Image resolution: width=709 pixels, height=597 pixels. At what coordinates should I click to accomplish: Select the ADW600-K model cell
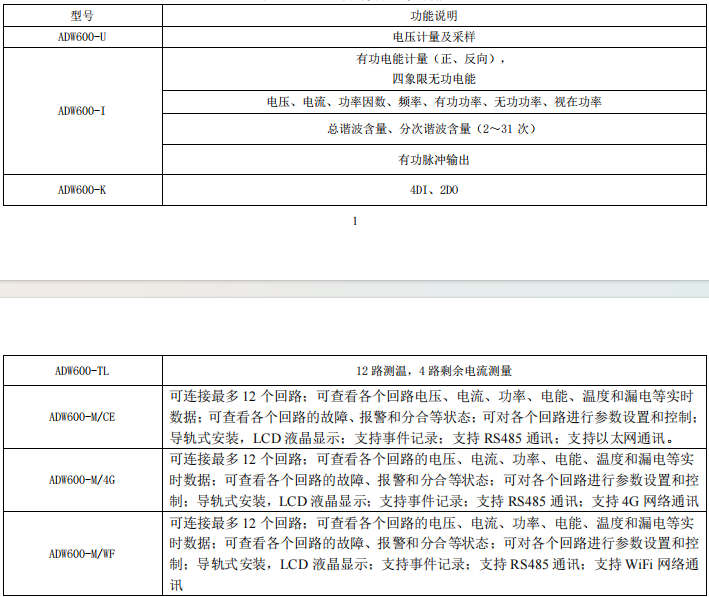point(83,190)
